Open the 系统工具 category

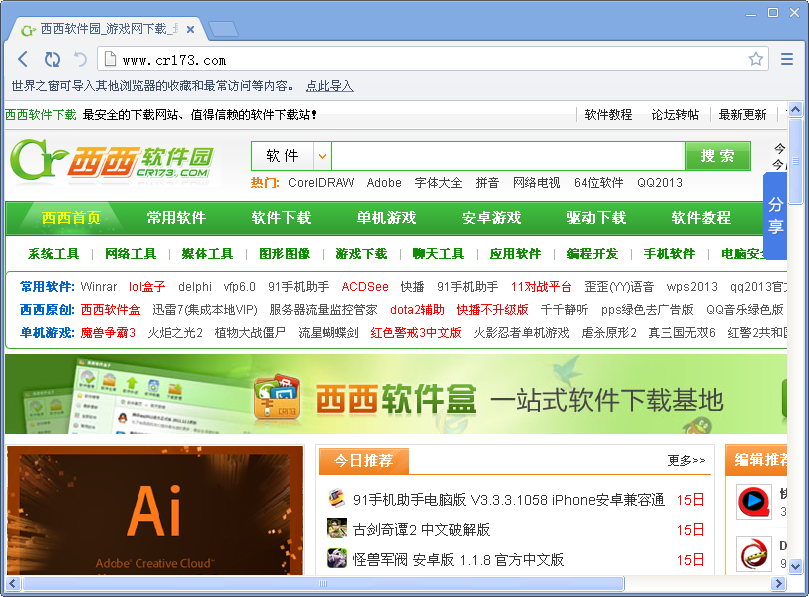(53, 254)
